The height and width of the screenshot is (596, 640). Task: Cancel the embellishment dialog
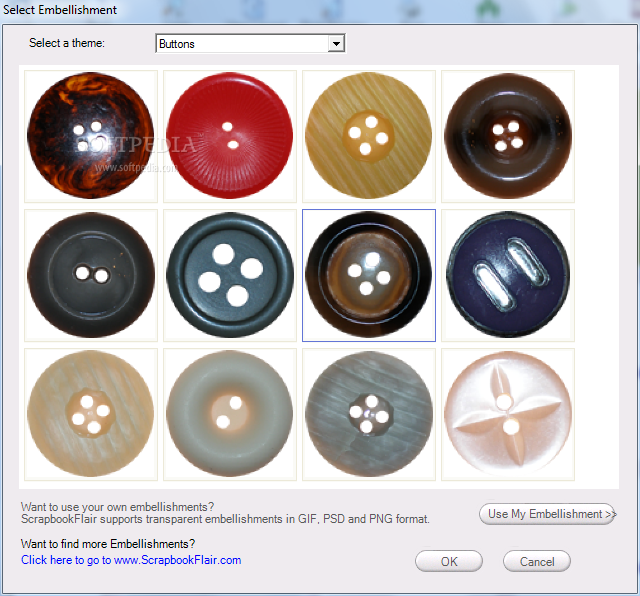pyautogui.click(x=537, y=561)
